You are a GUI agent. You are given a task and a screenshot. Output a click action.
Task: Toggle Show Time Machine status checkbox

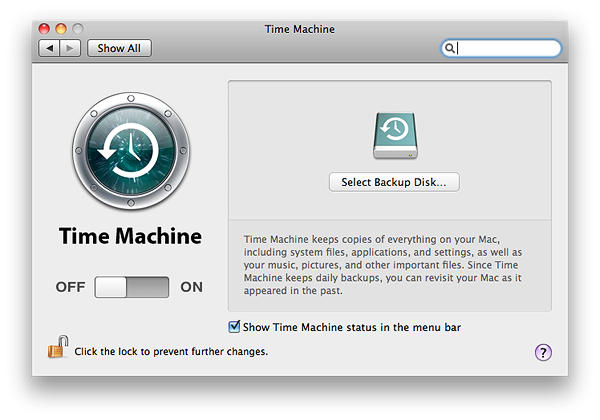click(x=235, y=327)
